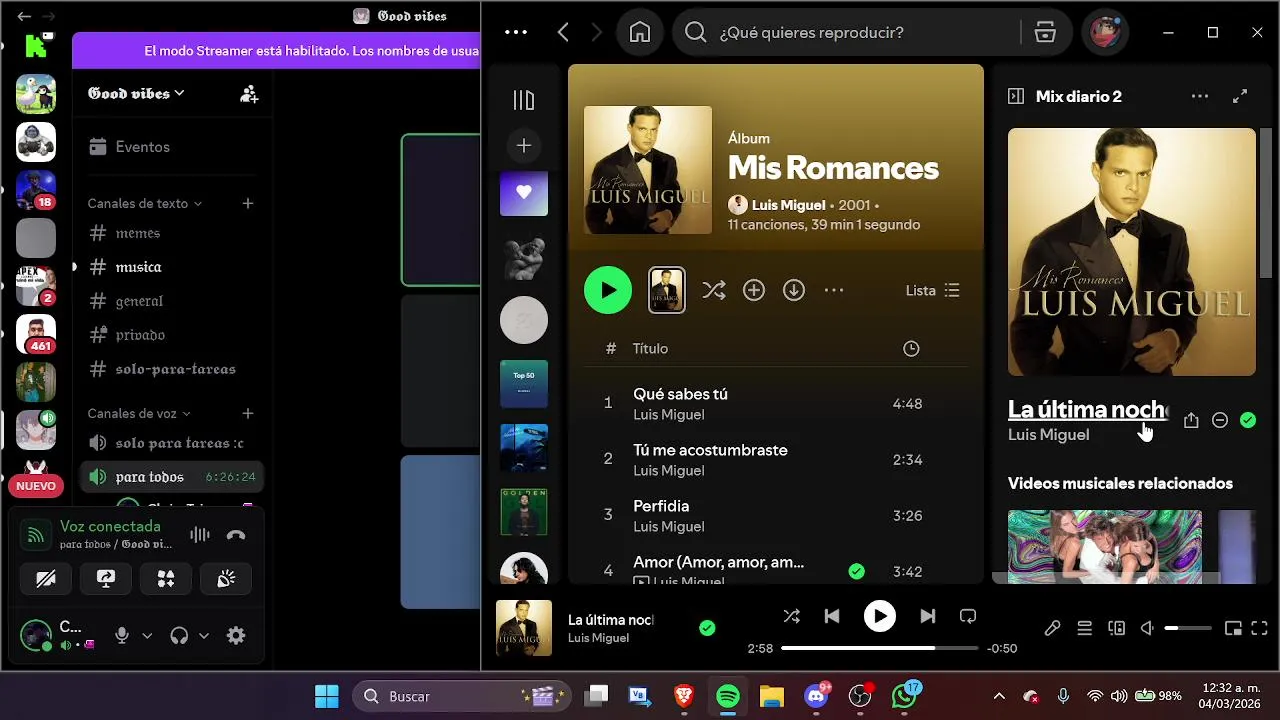Image resolution: width=1280 pixels, height=720 pixels.
Task: Deafen with Discord headphones button
Action: (180, 635)
